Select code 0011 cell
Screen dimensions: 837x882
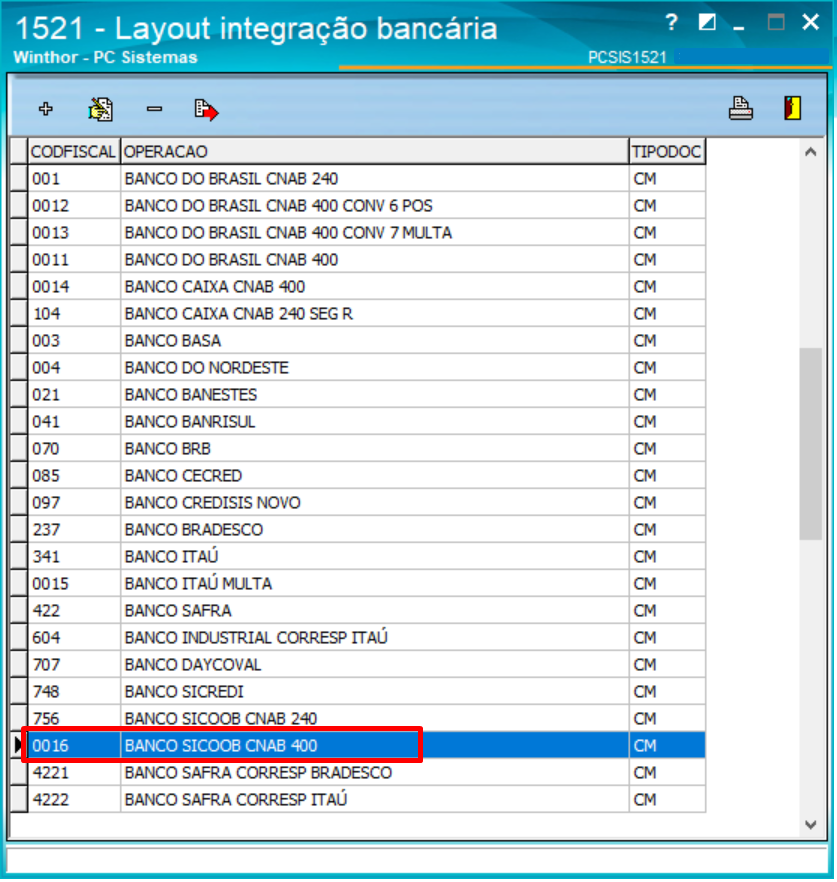(74, 259)
